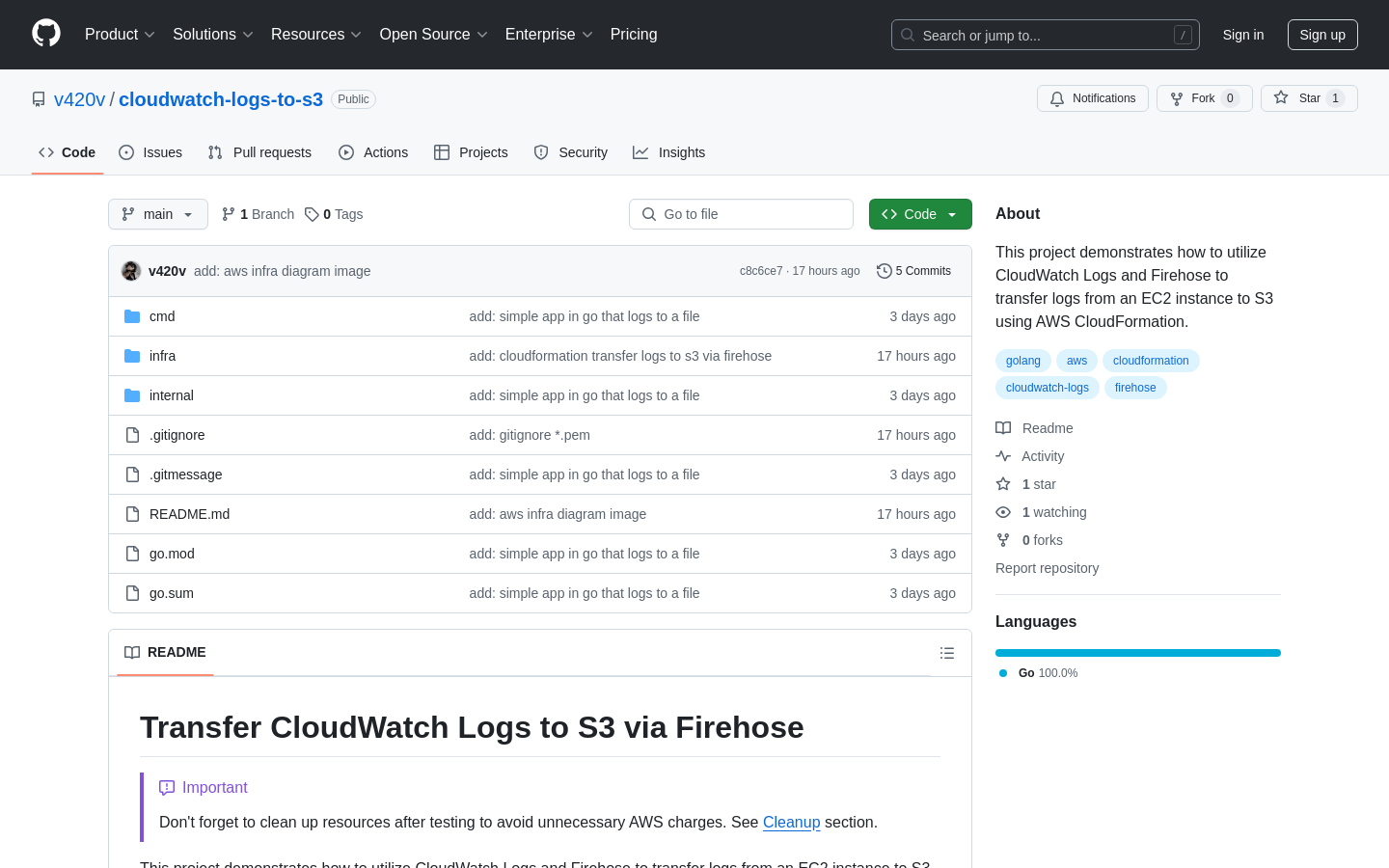Click the aws topic tag
Viewport: 1389px width, 868px height.
[1076, 361]
